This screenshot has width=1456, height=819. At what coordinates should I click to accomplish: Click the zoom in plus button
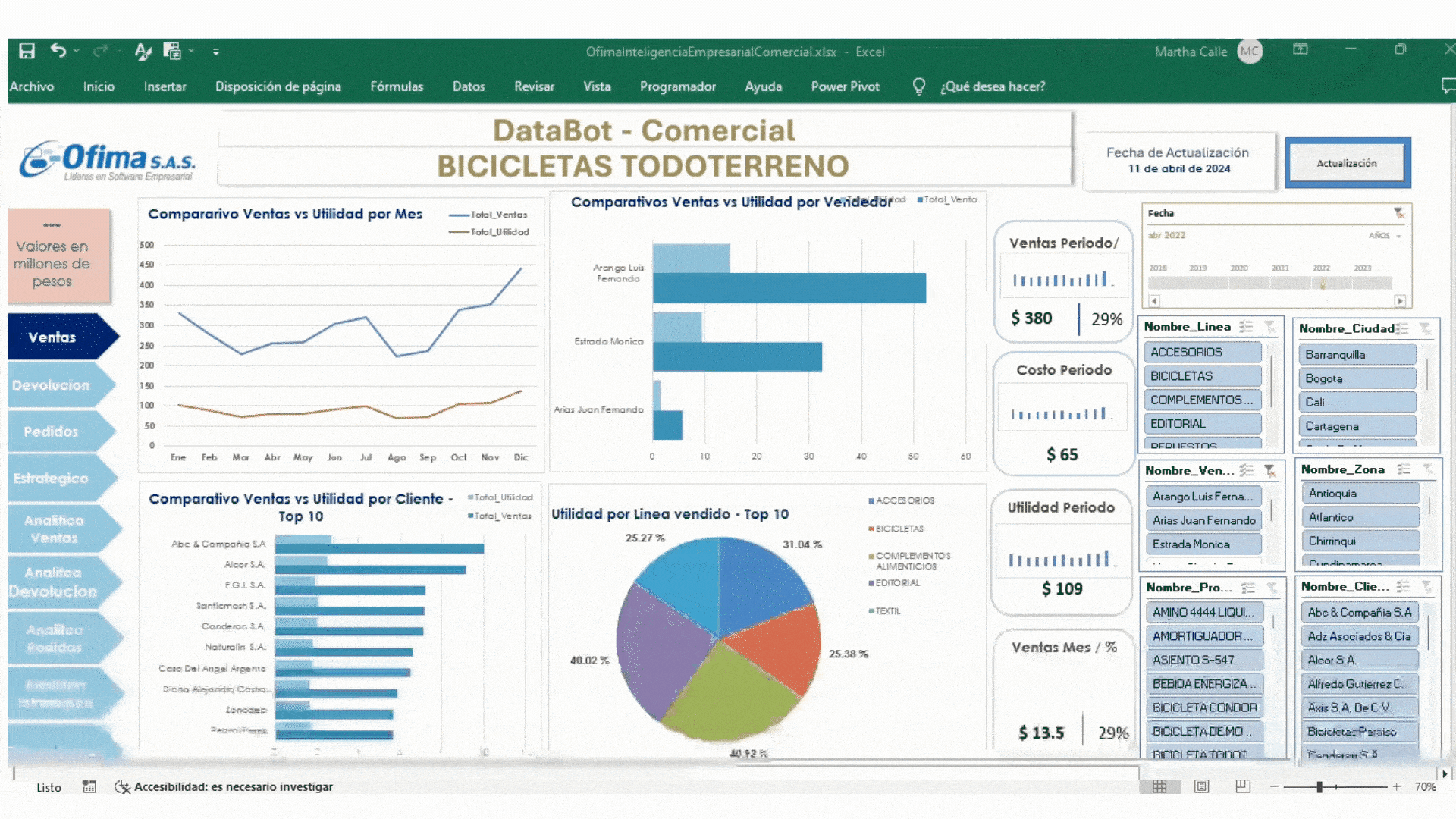click(x=1396, y=786)
